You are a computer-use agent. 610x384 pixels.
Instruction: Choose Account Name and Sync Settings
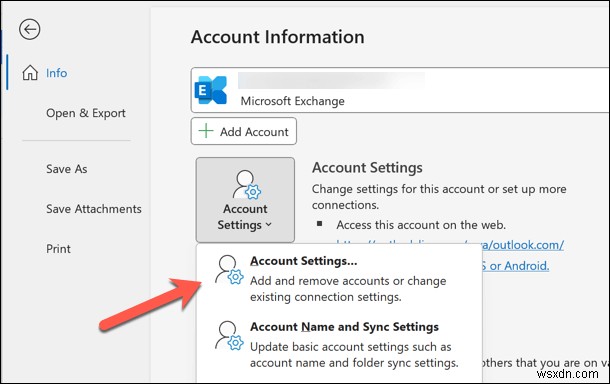339,345
